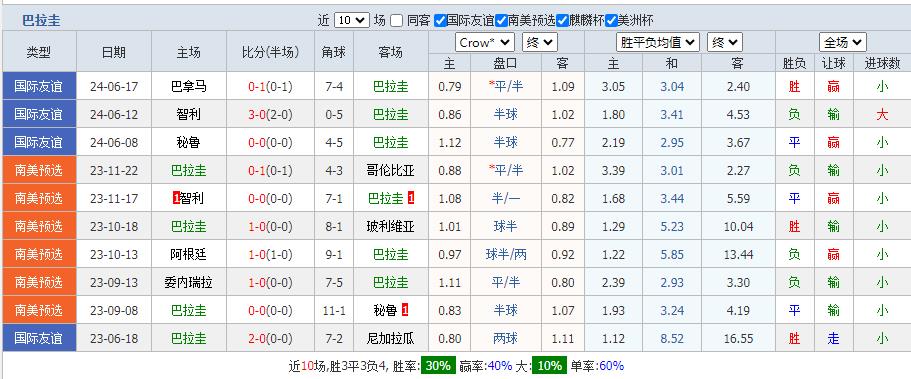Uncheck the 国际友谊 filter checkbox
Viewport: 911px width, 379px height.
tap(440, 20)
